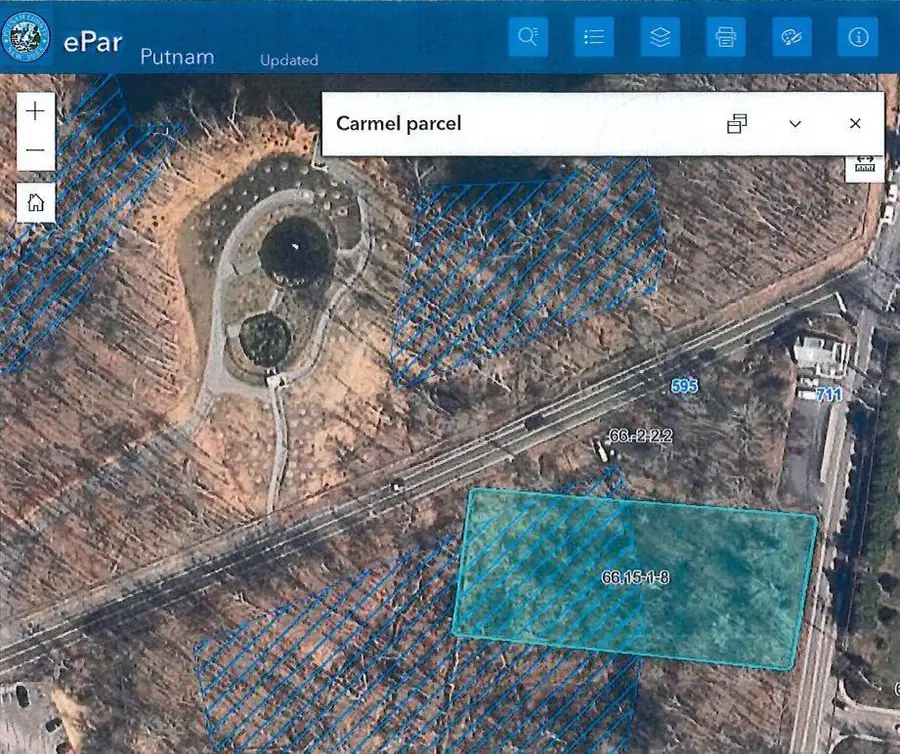Viewport: 900px width, 754px height.
Task: Dock the Carmel parcel popup
Action: tap(737, 124)
